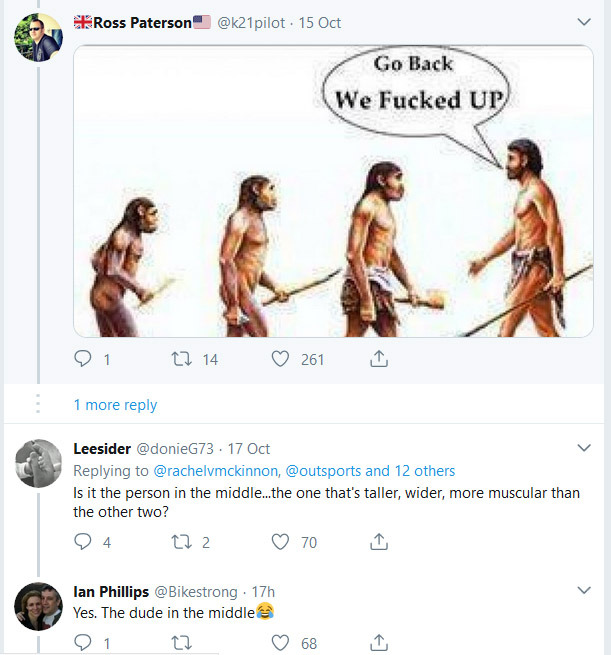Open options chevron on Ross Paterson's tweet
Screen dimensions: 611x655
(x=585, y=21)
